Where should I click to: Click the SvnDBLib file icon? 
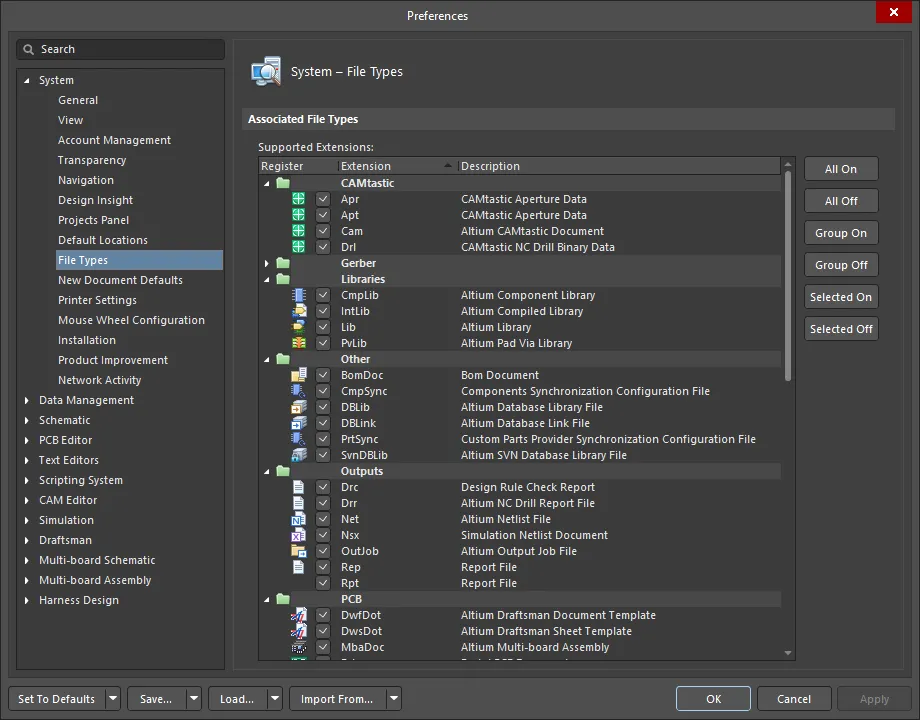299,455
